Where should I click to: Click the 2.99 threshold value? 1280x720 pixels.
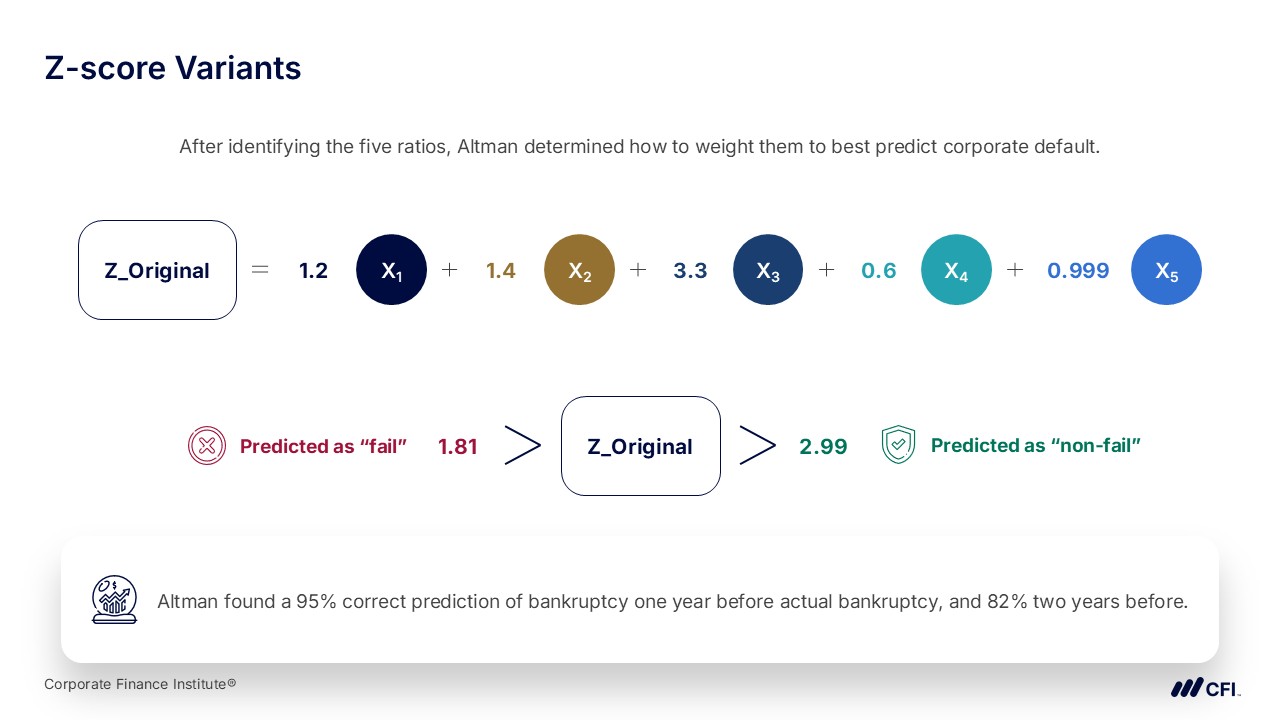coord(823,447)
